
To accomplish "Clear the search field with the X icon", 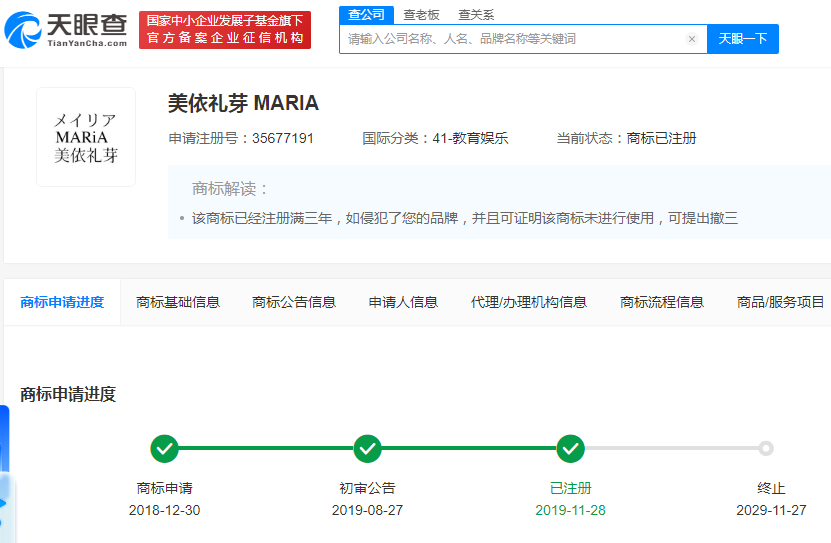I will [692, 39].
